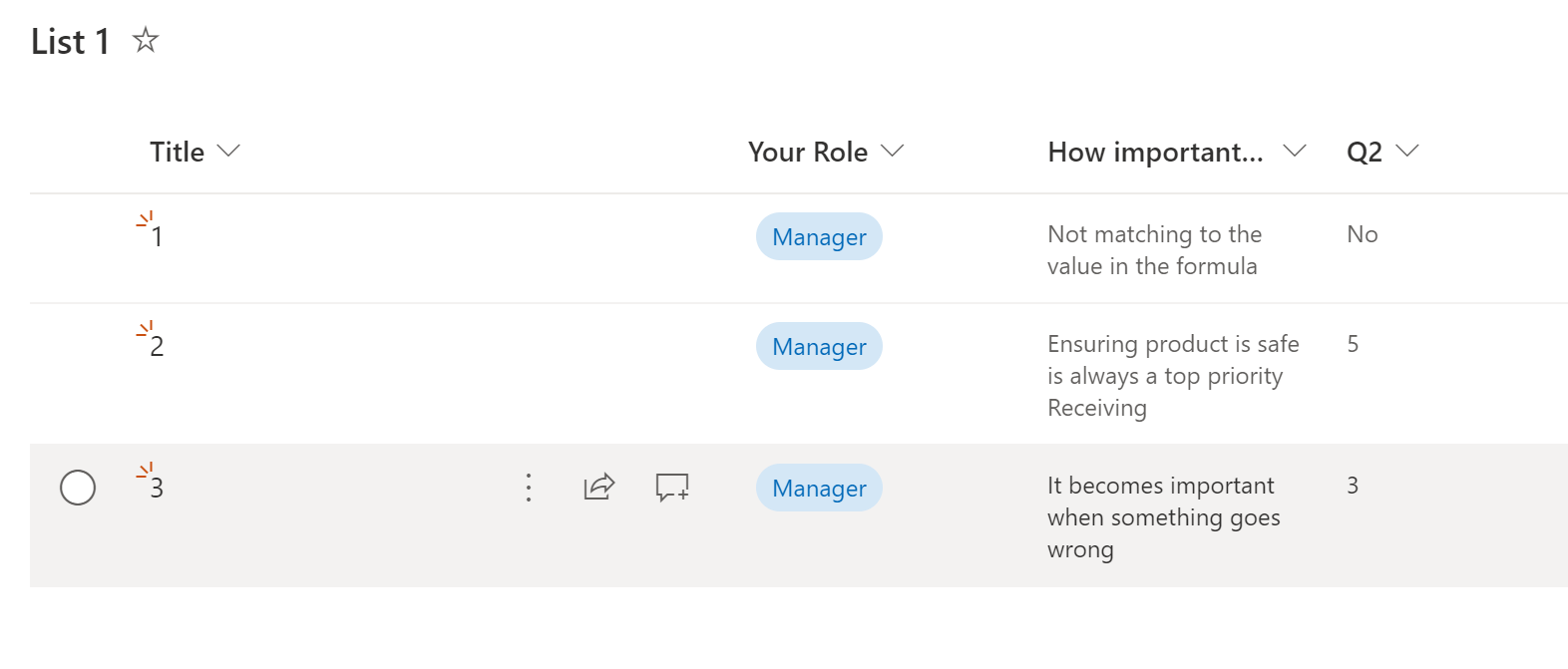
Task: Click the Manager badge in row 3
Action: [819, 489]
